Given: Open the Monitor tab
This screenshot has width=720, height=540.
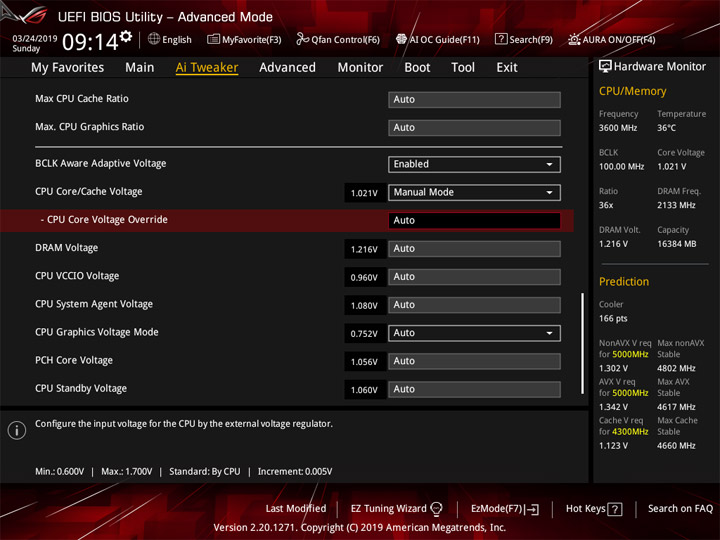Looking at the screenshot, I should [x=360, y=68].
